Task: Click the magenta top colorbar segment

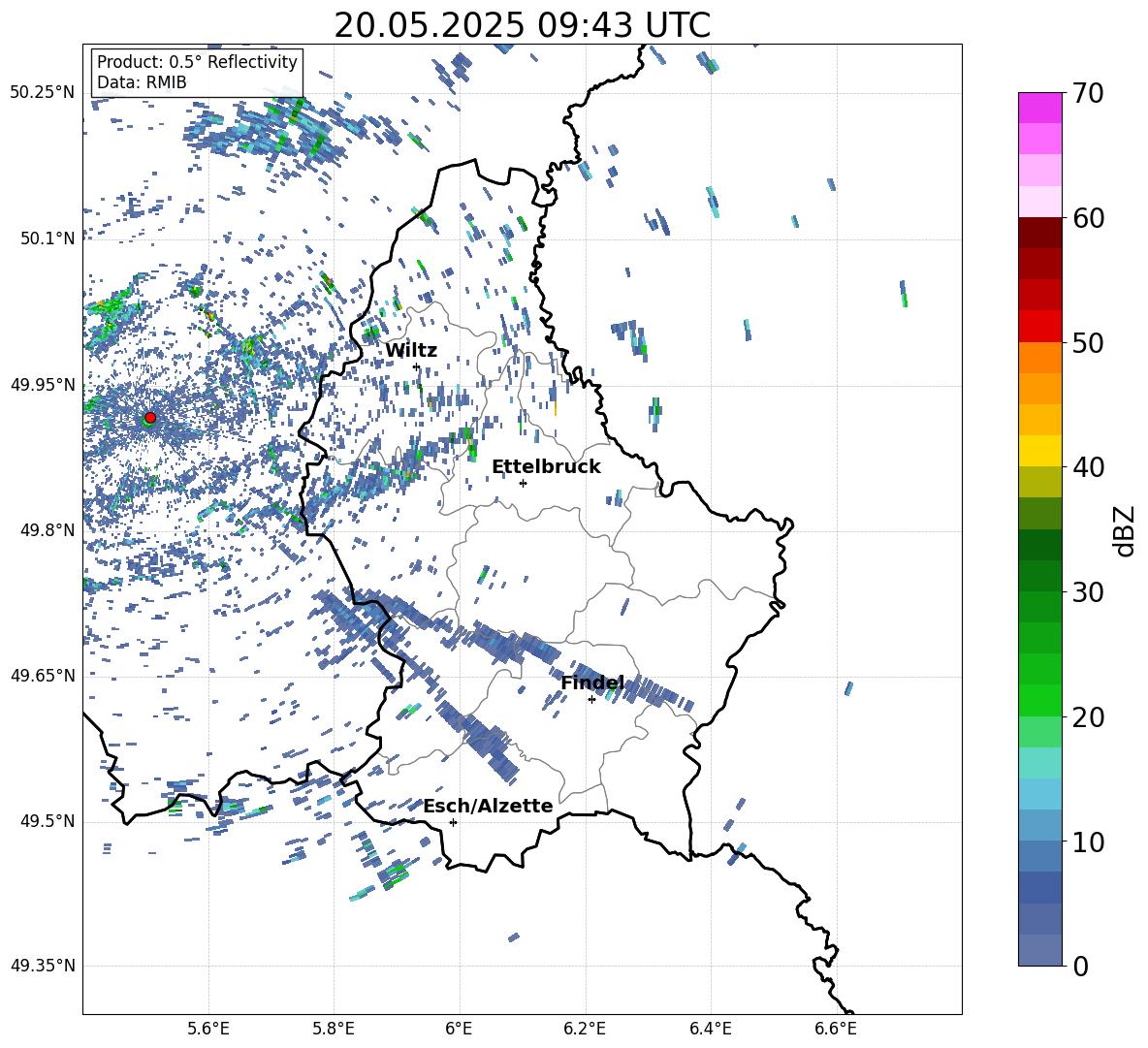Action: [x=1039, y=108]
